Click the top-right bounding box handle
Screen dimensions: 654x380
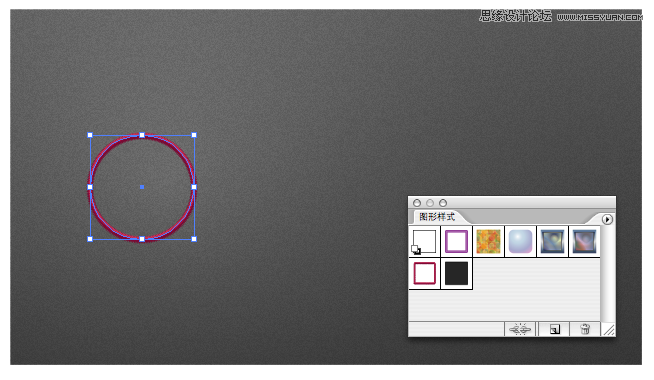point(194,135)
